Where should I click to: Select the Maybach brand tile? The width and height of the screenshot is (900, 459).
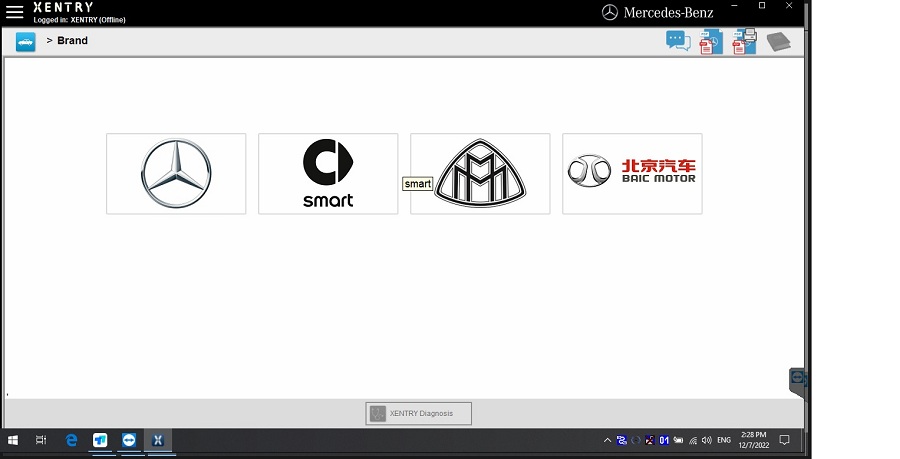coord(480,174)
